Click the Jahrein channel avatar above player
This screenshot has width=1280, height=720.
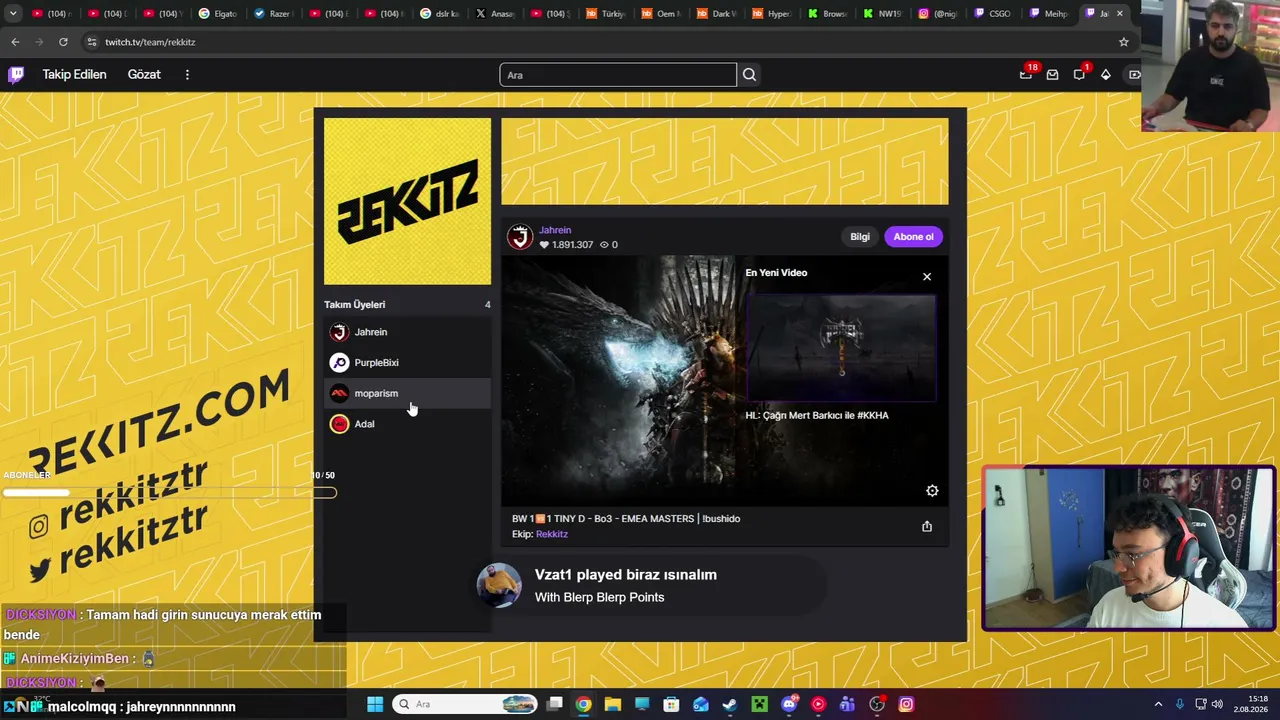click(x=520, y=237)
